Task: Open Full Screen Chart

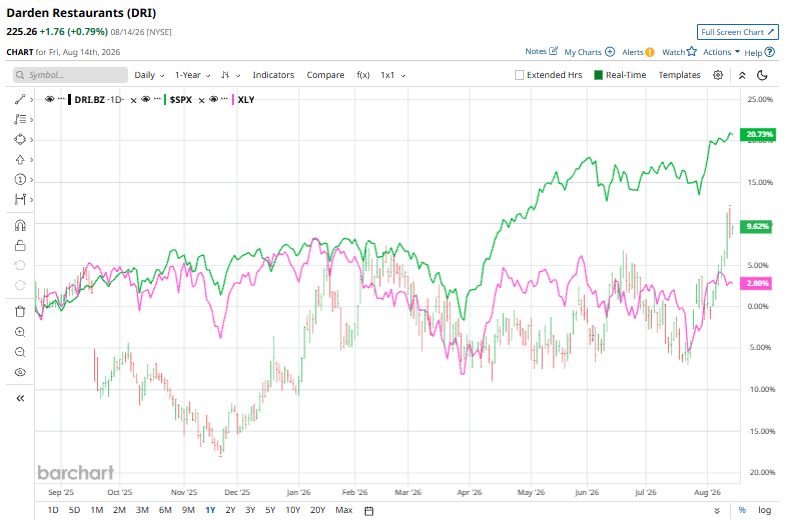Action: point(737,32)
